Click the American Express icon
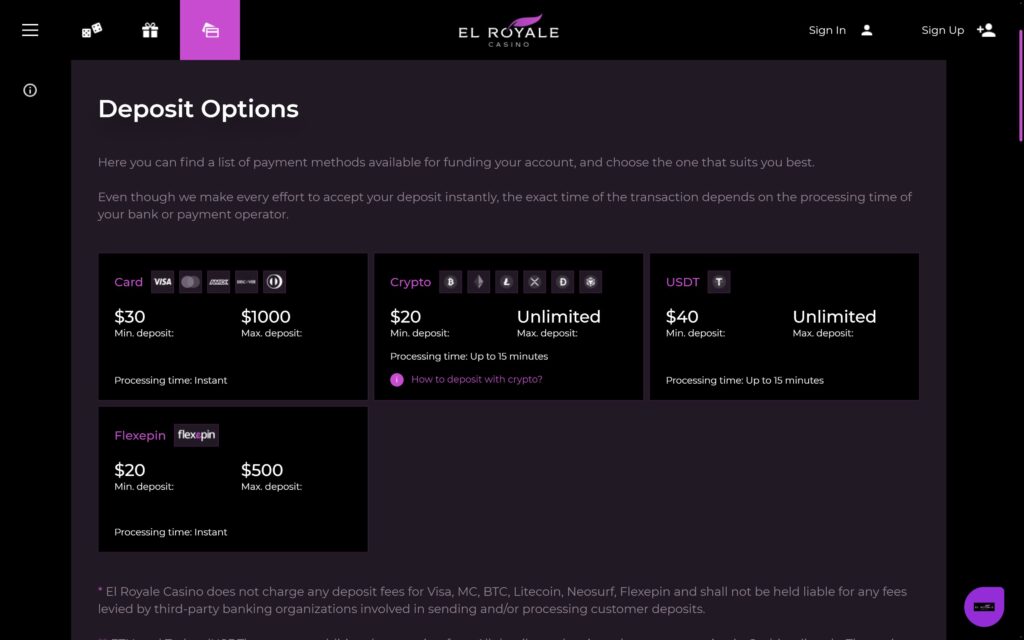This screenshot has width=1024, height=640. pyautogui.click(x=218, y=282)
